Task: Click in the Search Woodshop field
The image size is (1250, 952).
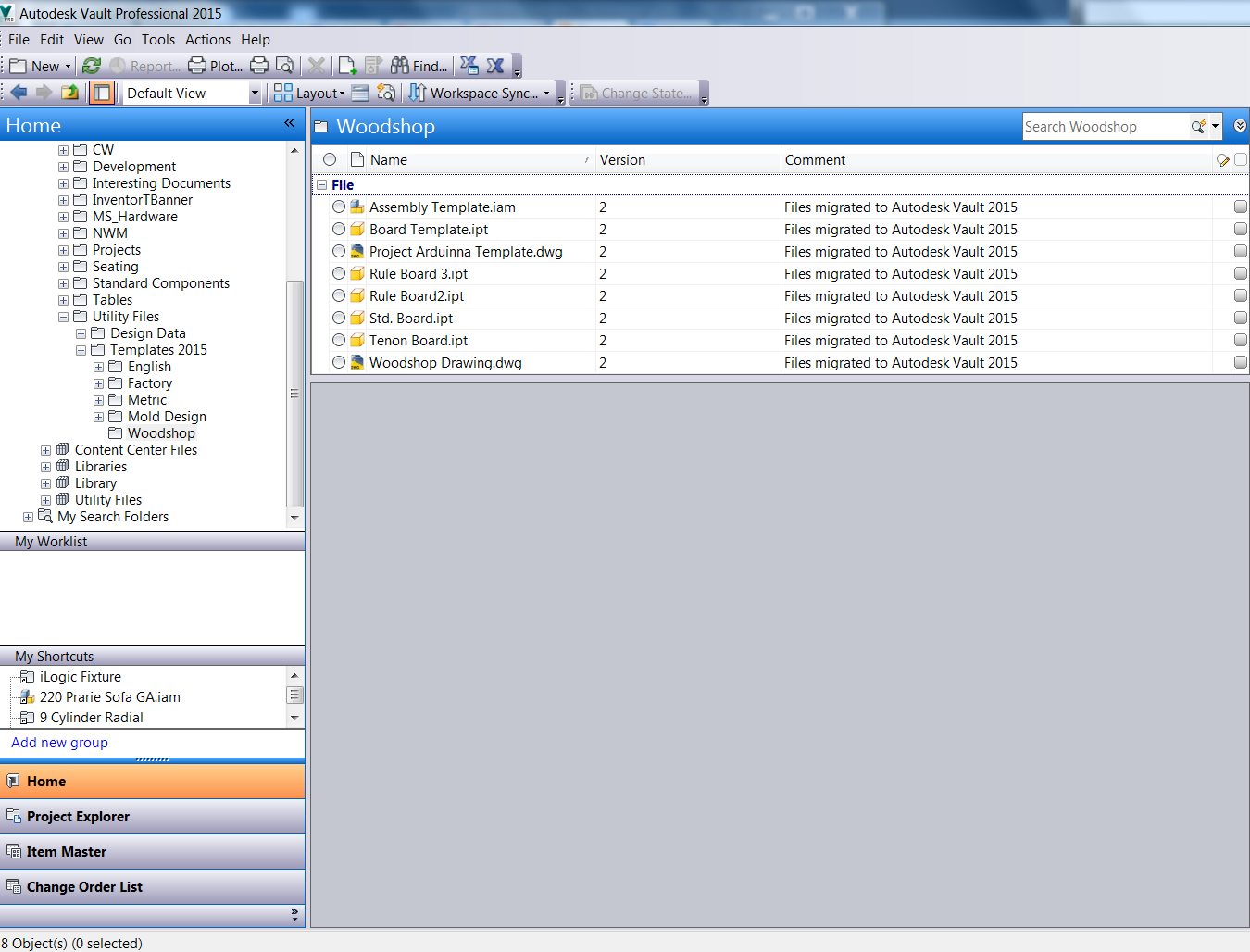Action: 1106,127
